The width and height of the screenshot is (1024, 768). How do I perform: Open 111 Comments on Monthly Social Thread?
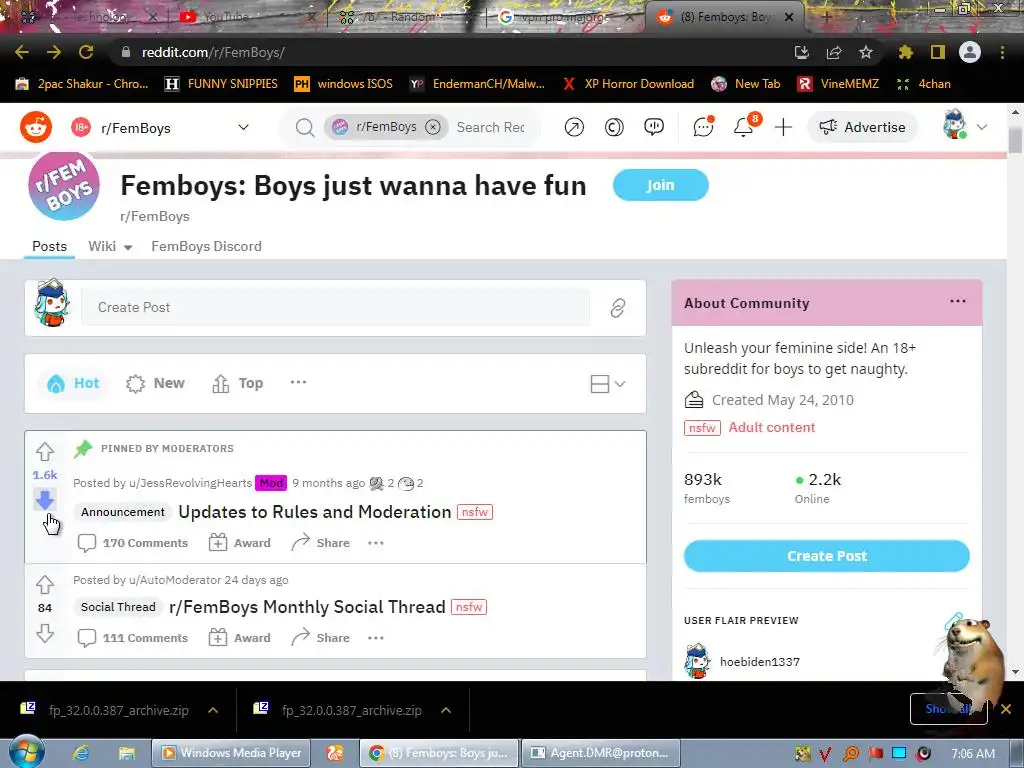(x=133, y=638)
